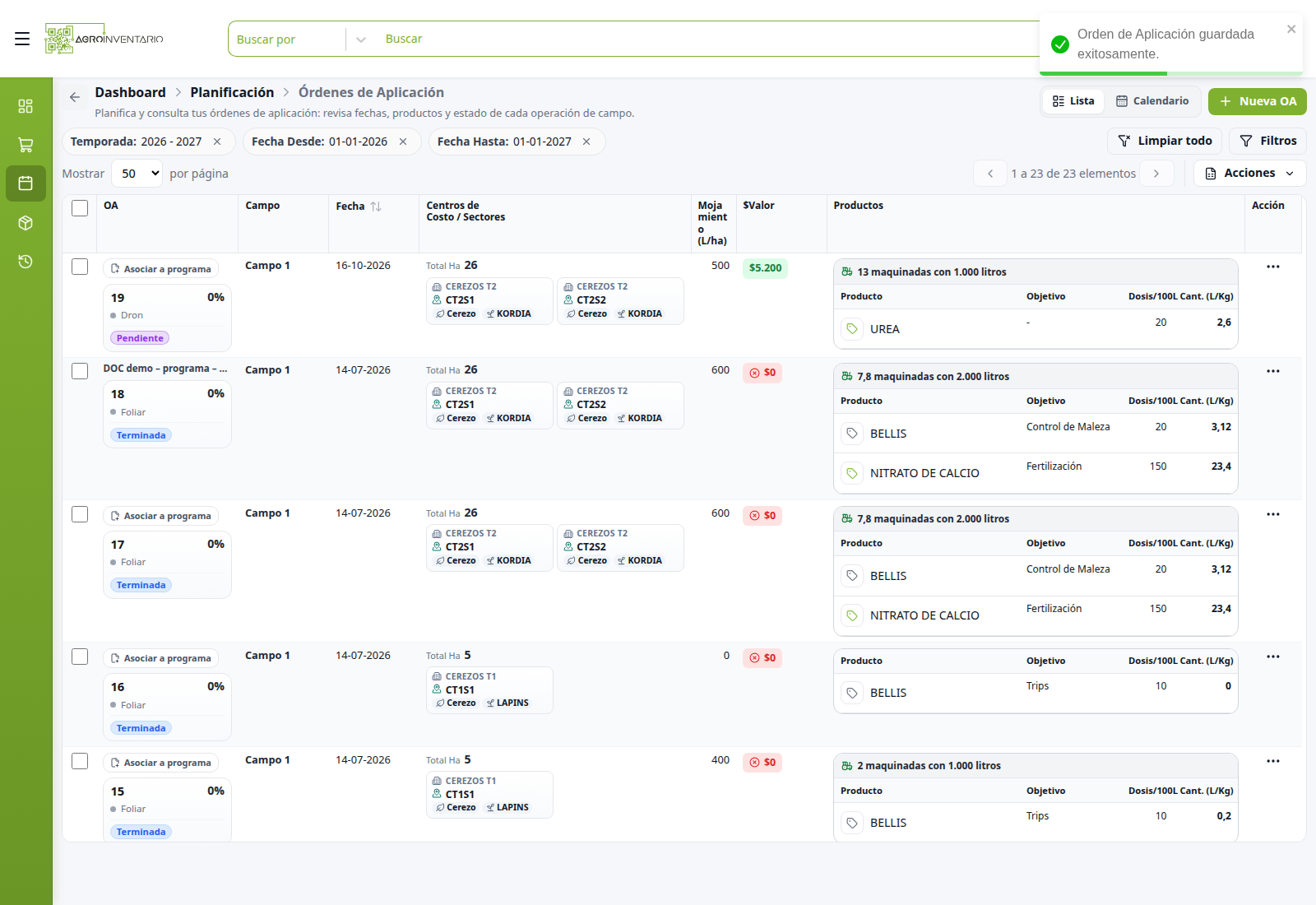Click Asociar a programa for order 17
The image size is (1316, 905).
click(160, 516)
